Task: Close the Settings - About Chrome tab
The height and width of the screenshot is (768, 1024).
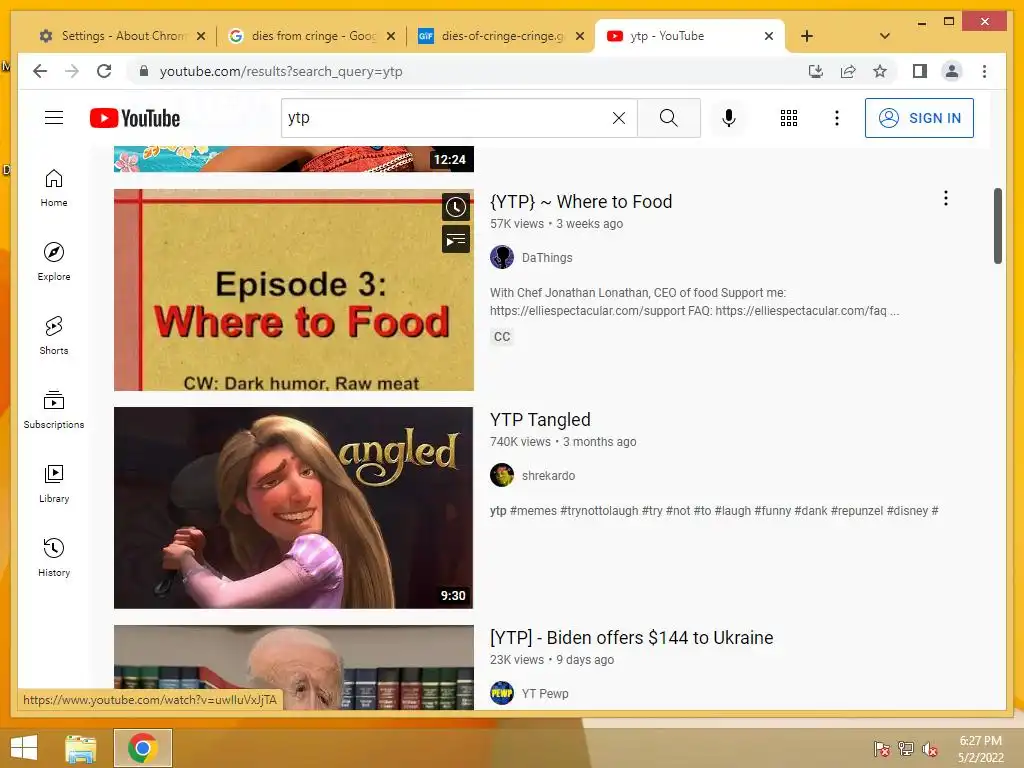Action: (201, 36)
